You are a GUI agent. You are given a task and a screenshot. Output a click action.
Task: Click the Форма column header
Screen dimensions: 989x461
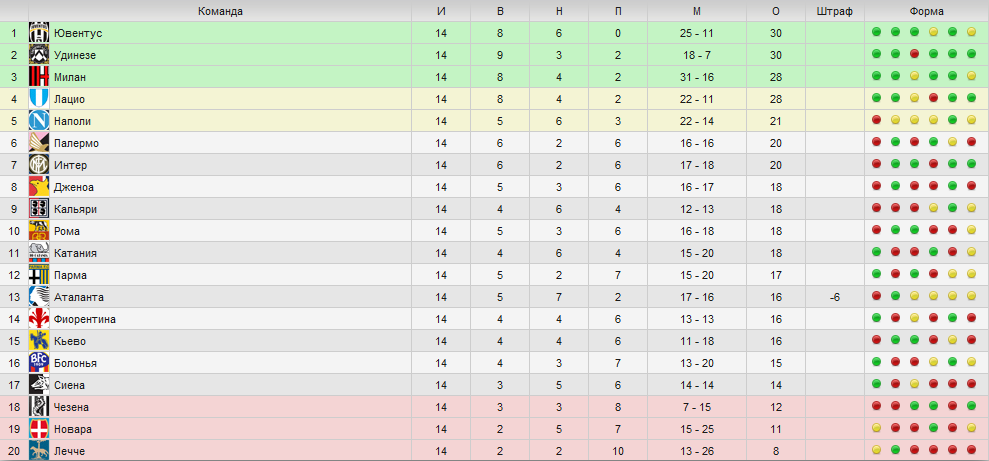(x=927, y=11)
